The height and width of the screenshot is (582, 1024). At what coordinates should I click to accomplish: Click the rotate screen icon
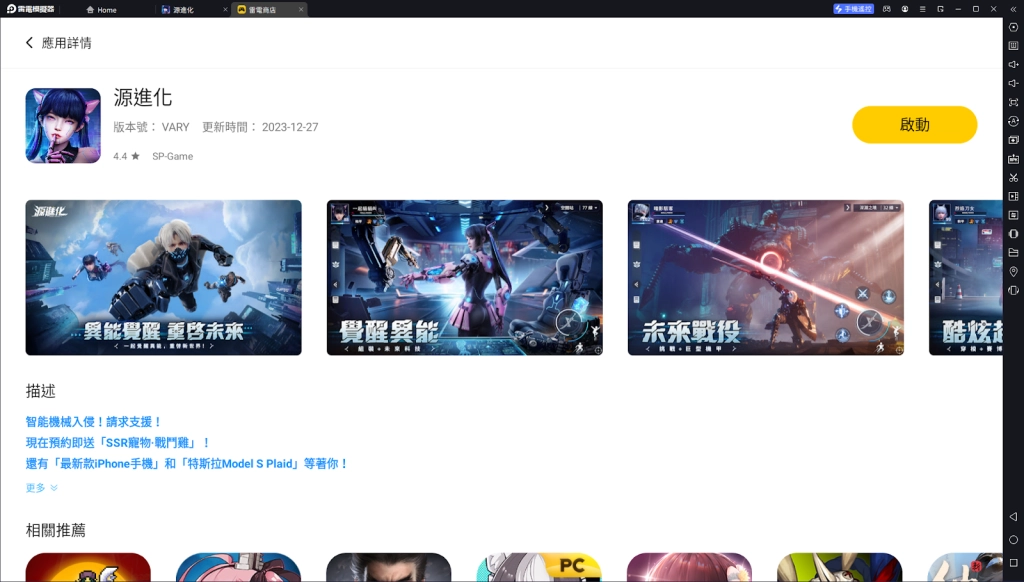(x=1013, y=290)
